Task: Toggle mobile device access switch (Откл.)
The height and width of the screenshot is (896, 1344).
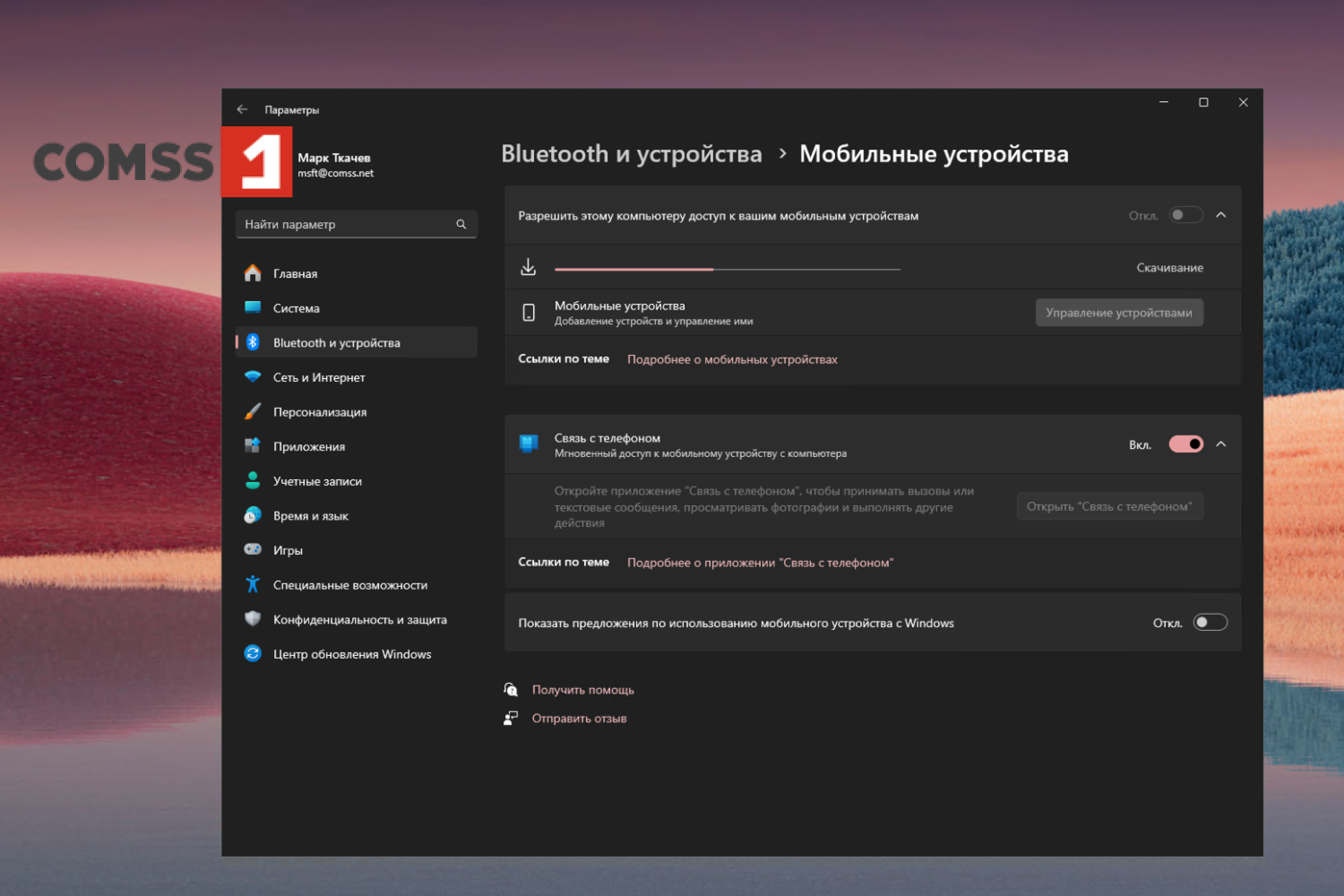Action: pyautogui.click(x=1185, y=215)
